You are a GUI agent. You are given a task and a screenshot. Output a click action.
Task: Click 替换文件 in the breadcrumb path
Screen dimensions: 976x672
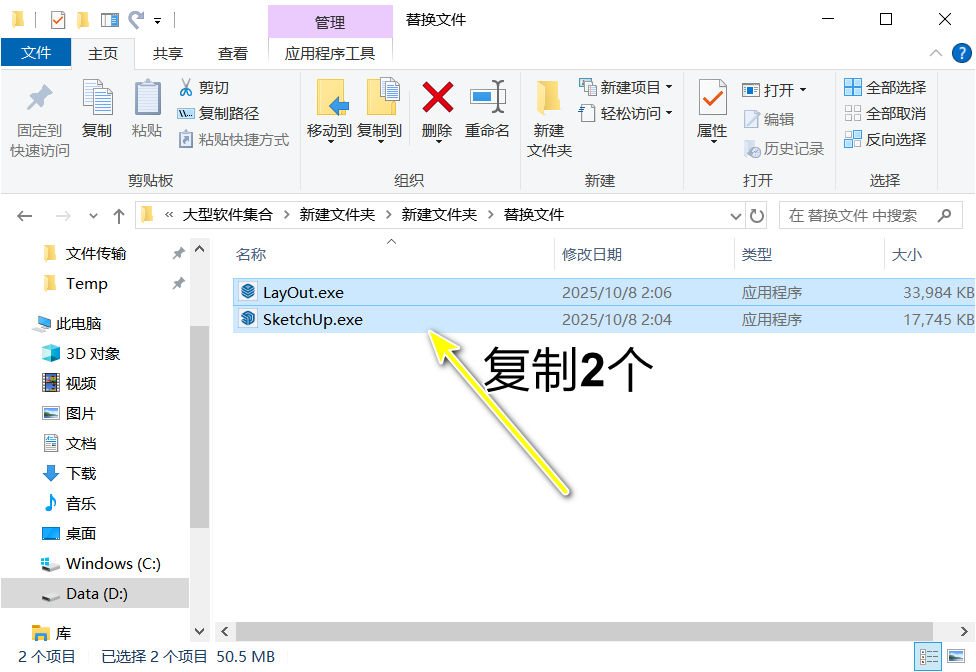click(533, 215)
